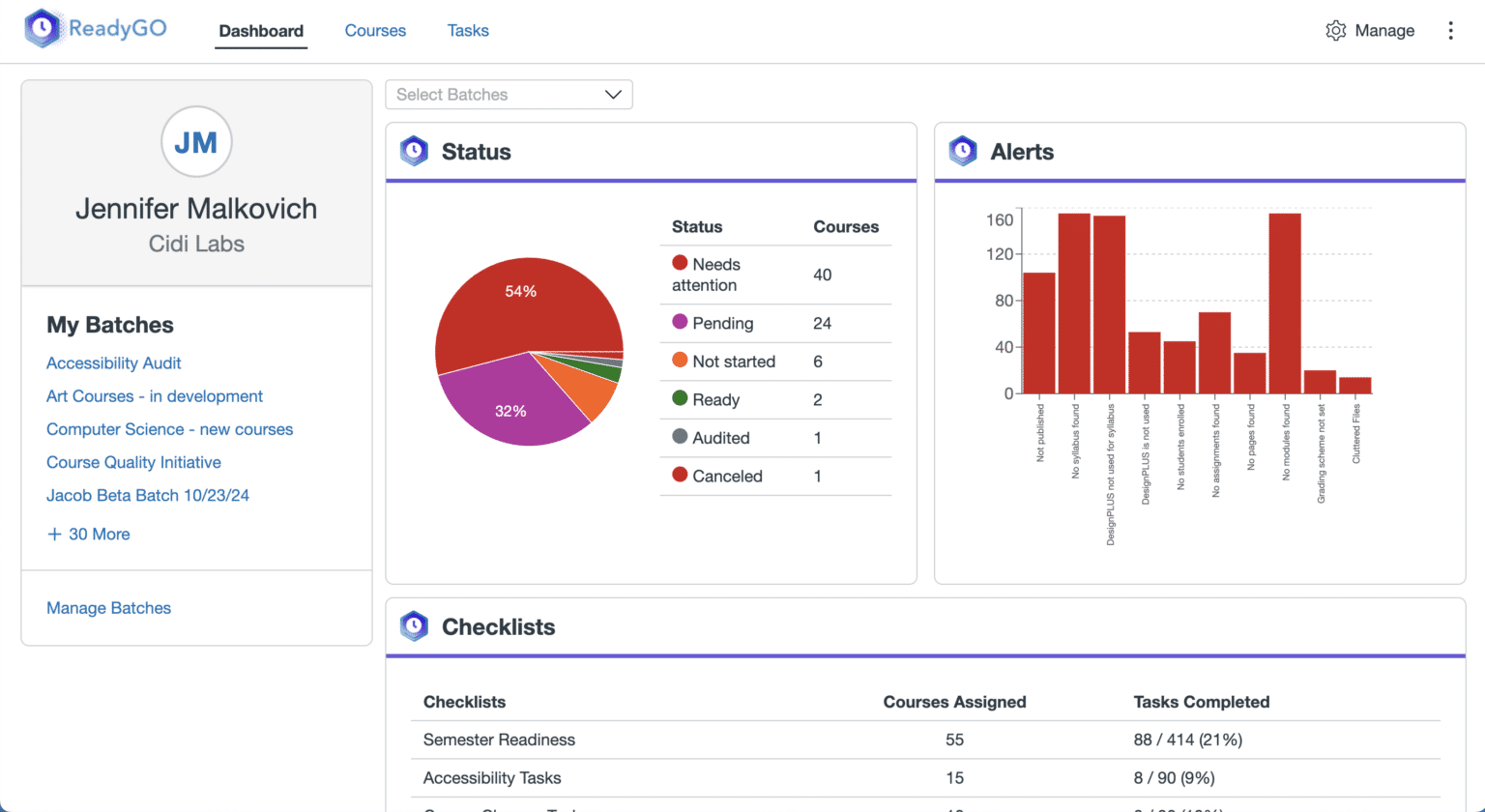
Task: Open the Tasks tab
Action: (468, 31)
